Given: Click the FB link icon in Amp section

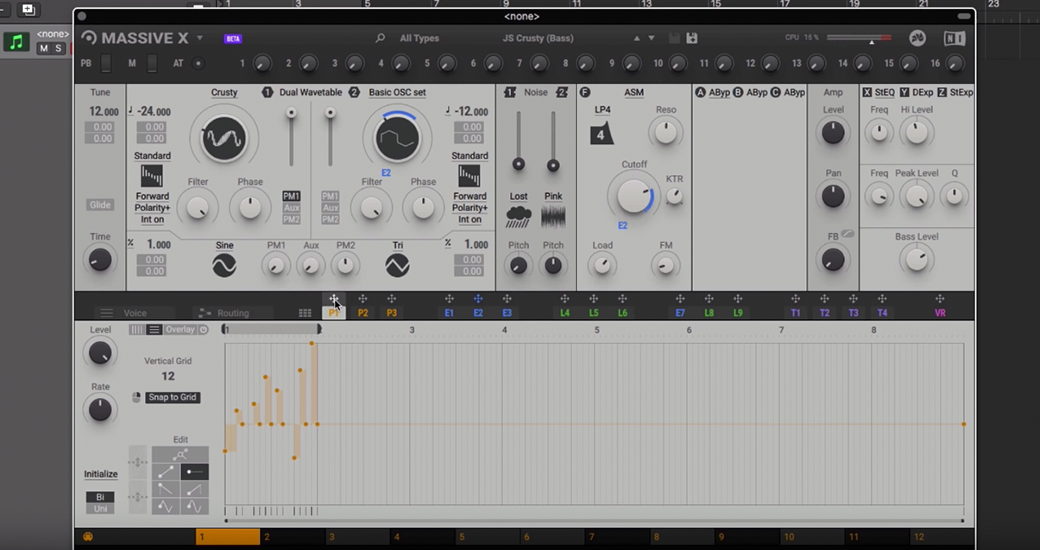Looking at the screenshot, I should coord(847,234).
